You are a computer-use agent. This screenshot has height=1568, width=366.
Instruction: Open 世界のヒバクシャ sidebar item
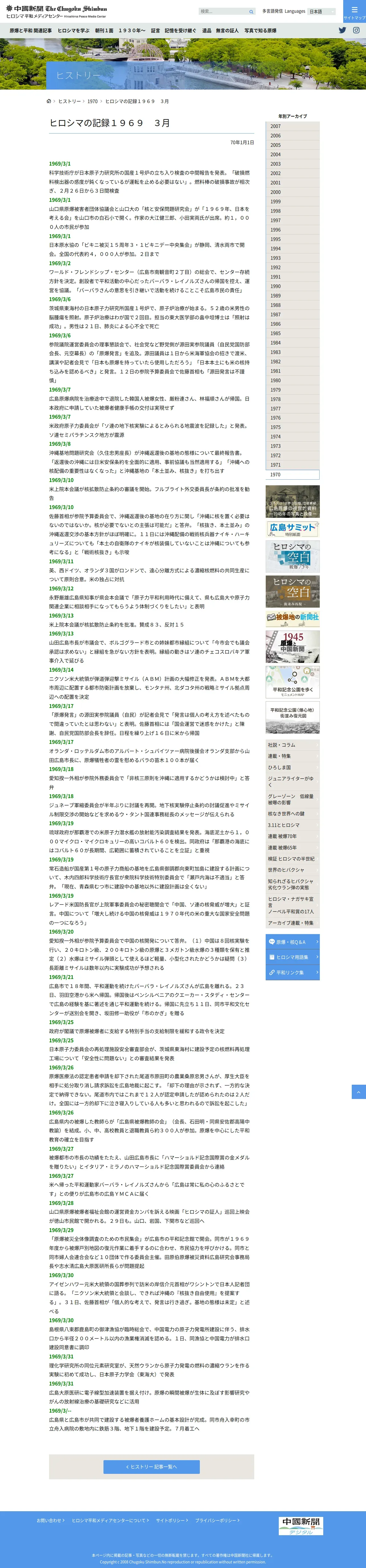click(292, 870)
